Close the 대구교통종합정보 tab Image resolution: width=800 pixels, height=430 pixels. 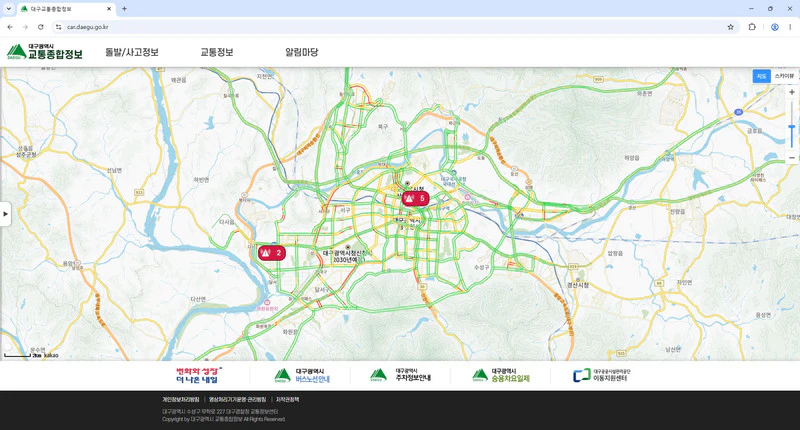tap(109, 9)
